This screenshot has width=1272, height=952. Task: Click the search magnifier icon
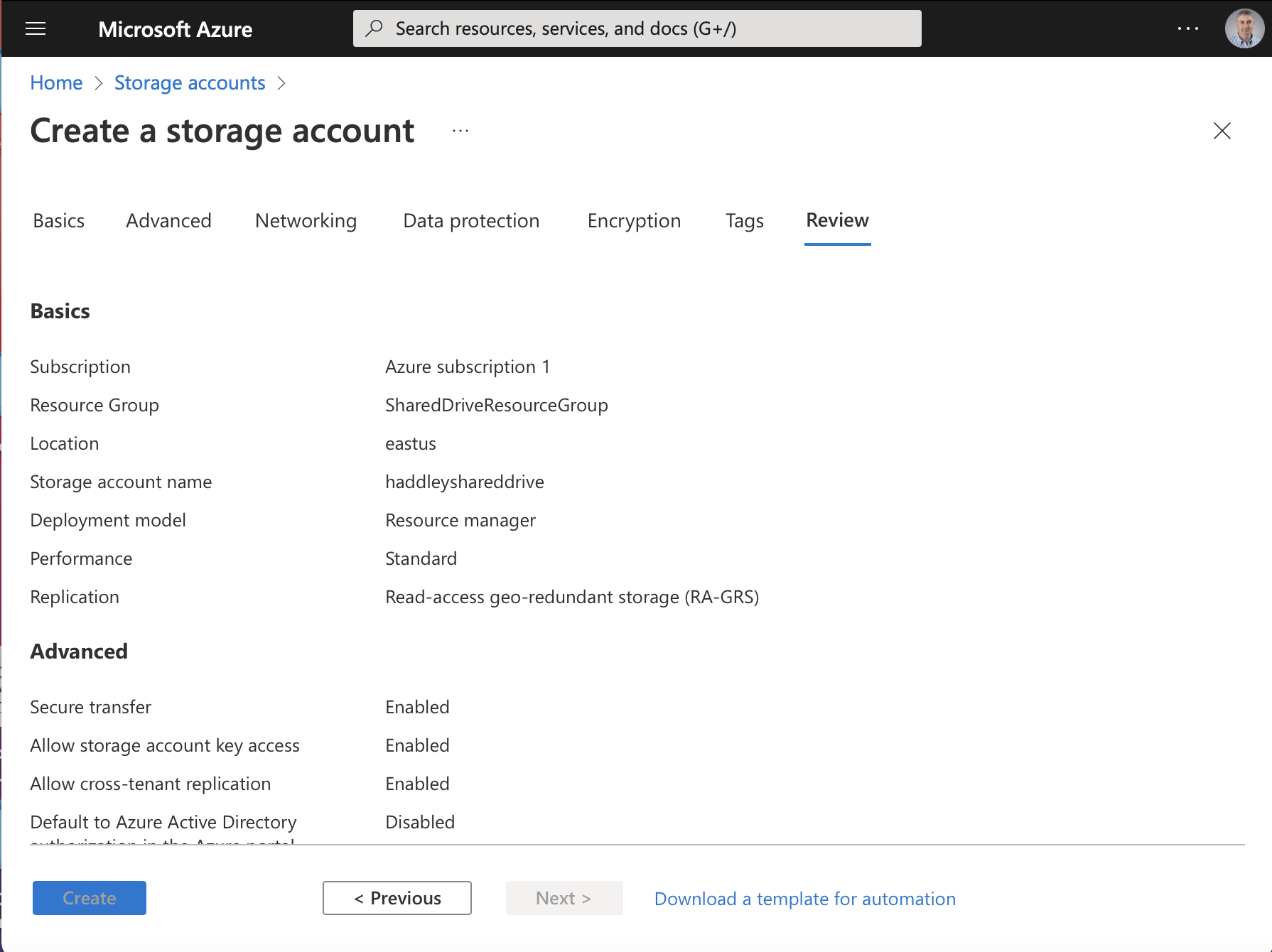(x=374, y=28)
